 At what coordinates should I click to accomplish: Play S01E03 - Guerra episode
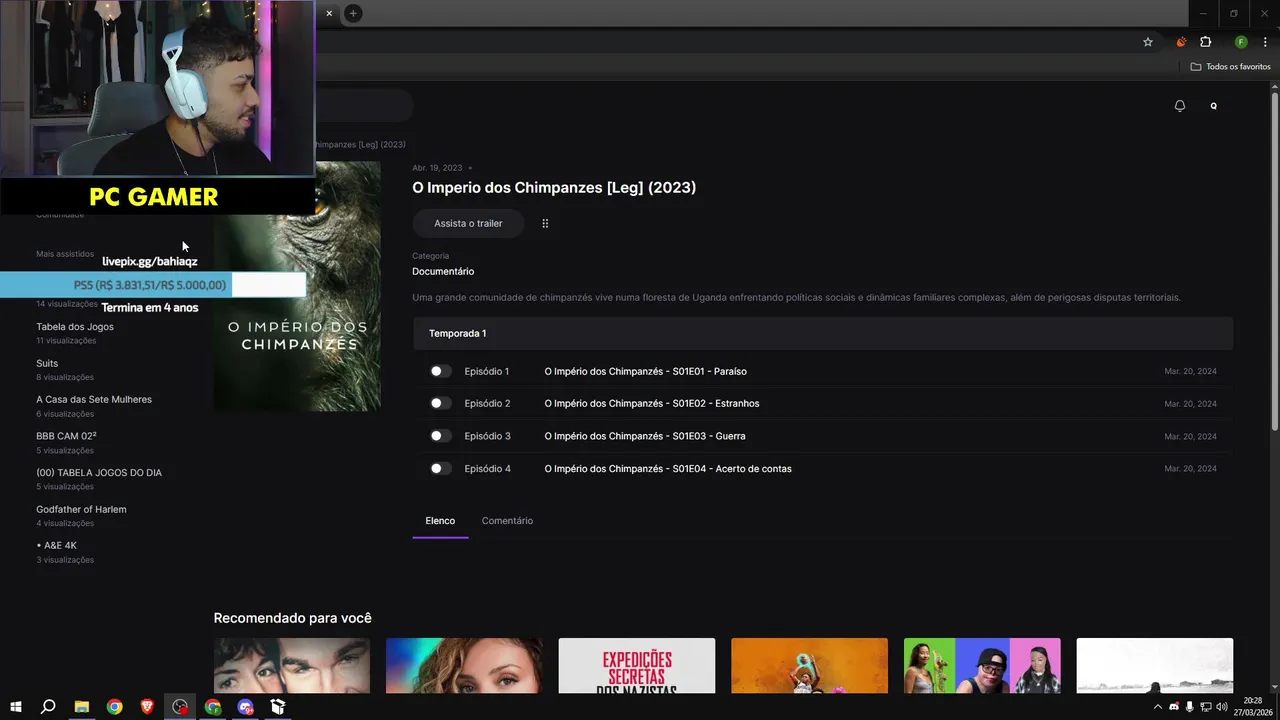tap(645, 436)
